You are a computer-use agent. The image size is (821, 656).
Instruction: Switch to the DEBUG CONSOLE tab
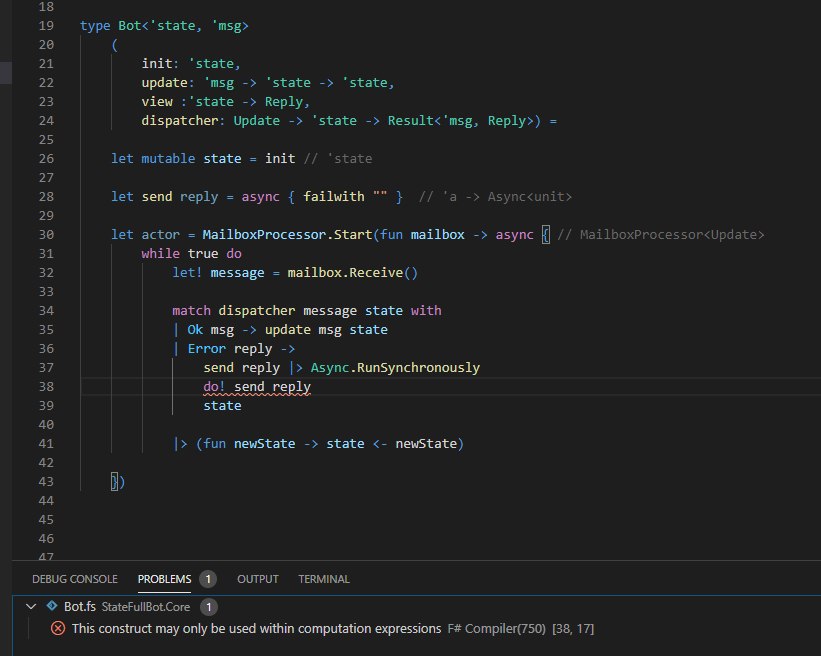[74, 579]
